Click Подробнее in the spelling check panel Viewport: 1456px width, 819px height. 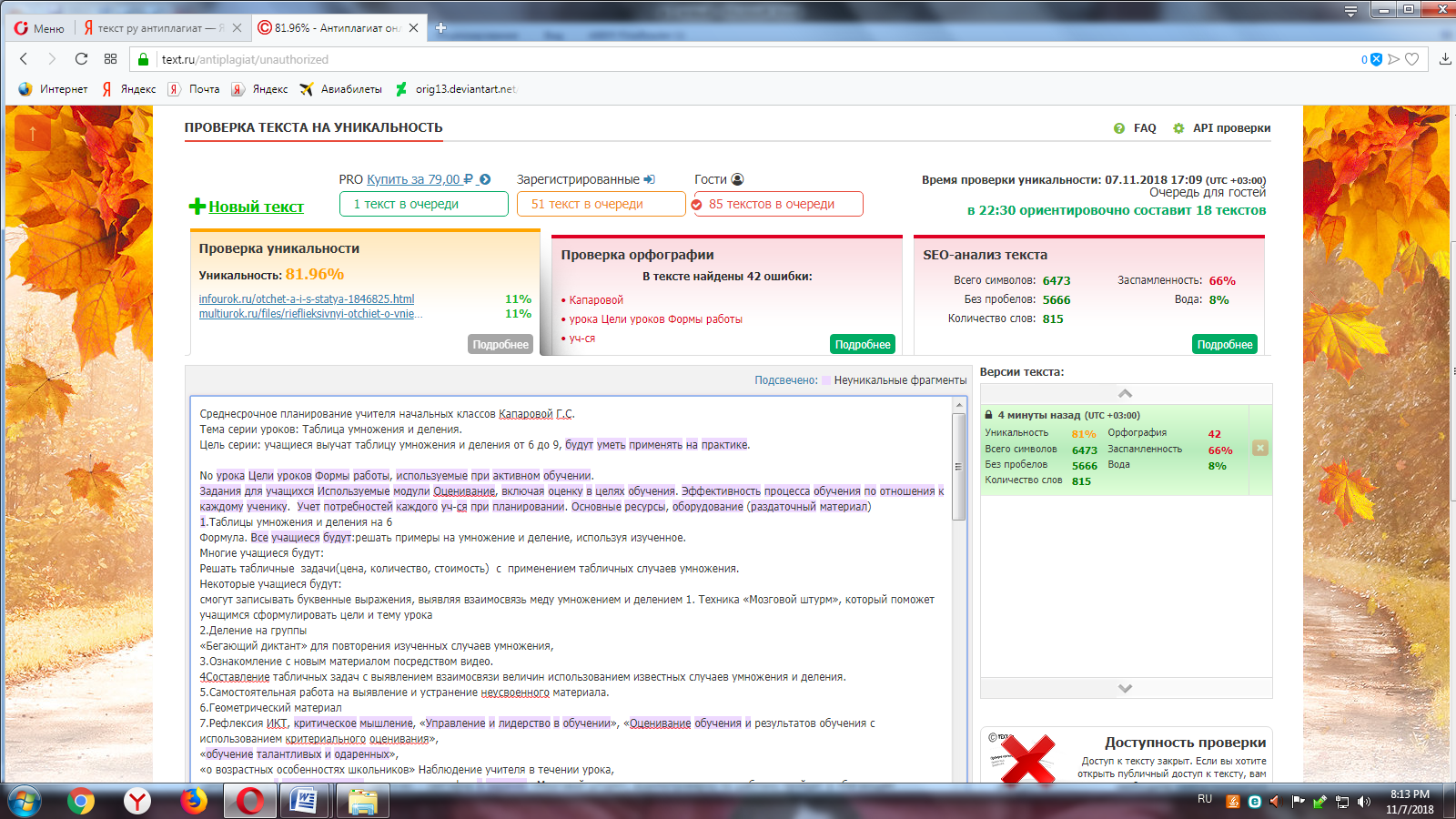(x=863, y=344)
